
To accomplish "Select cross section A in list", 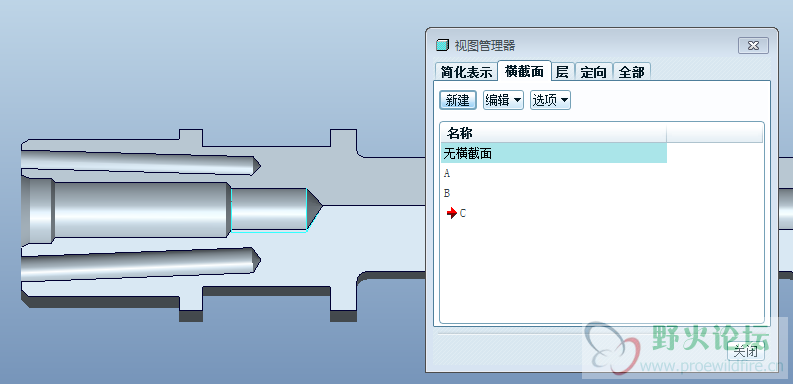I will click(554, 174).
